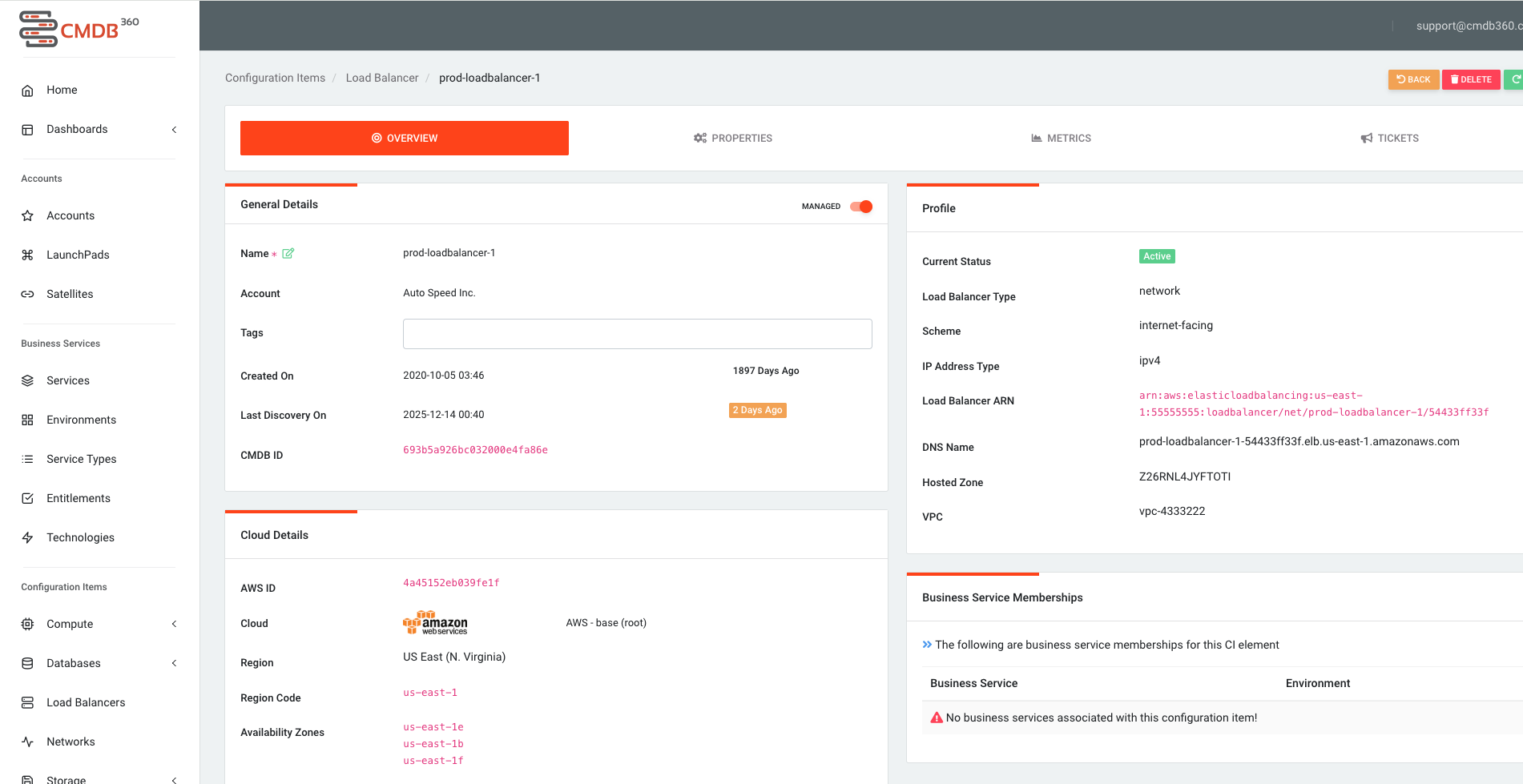This screenshot has height=784, width=1523.
Task: Click the Databases cylinder icon
Action: pyautogui.click(x=27, y=664)
